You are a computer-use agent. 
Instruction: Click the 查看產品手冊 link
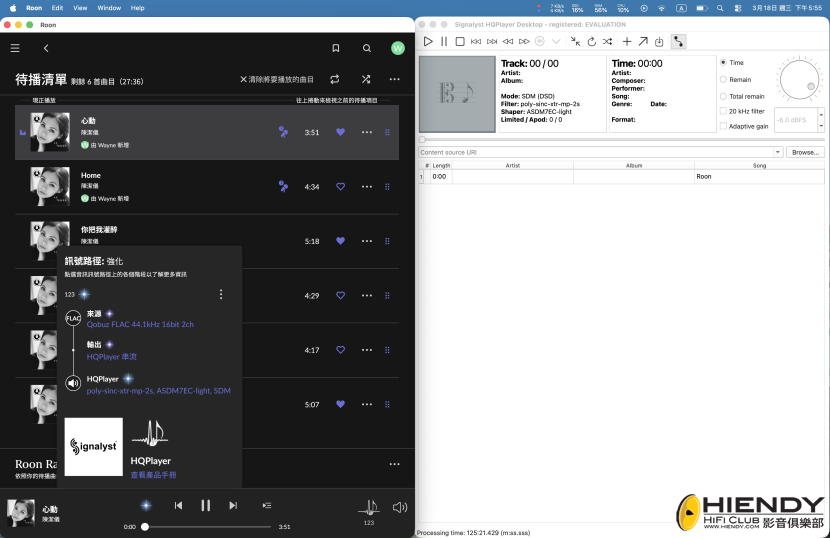point(154,475)
